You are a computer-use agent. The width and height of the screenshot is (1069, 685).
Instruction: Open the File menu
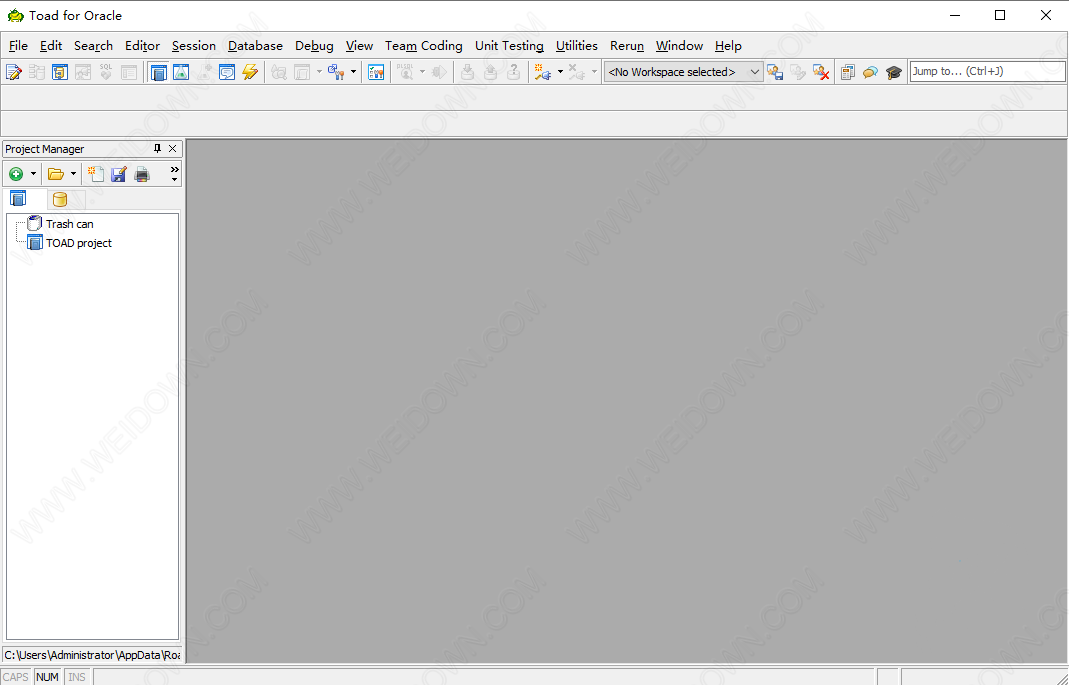click(18, 46)
